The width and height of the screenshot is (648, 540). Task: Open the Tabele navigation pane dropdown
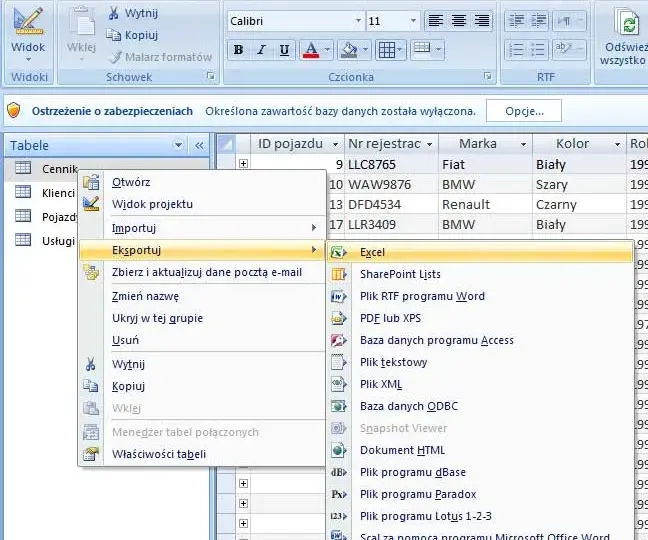[x=178, y=145]
